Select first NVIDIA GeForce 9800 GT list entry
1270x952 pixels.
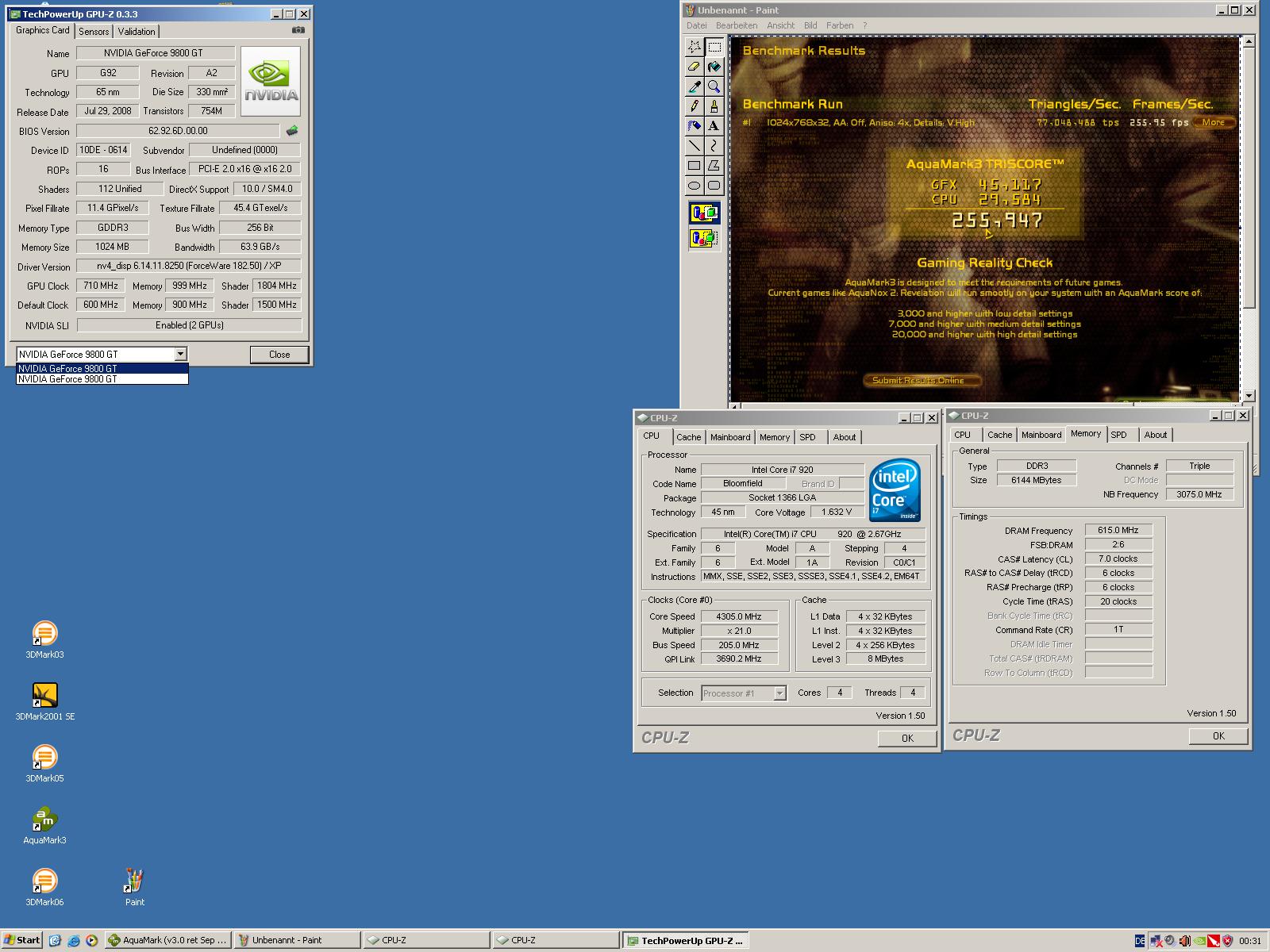tap(102, 368)
